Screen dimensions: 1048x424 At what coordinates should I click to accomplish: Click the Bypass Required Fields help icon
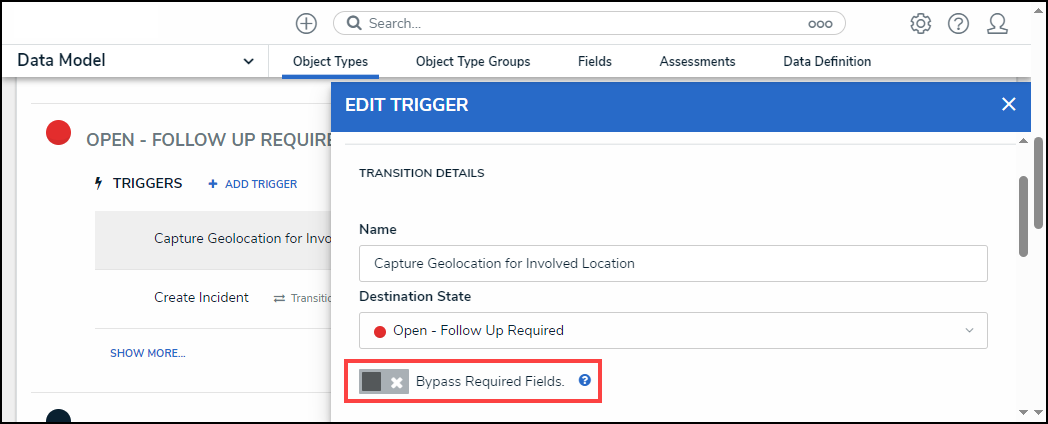pyautogui.click(x=585, y=381)
